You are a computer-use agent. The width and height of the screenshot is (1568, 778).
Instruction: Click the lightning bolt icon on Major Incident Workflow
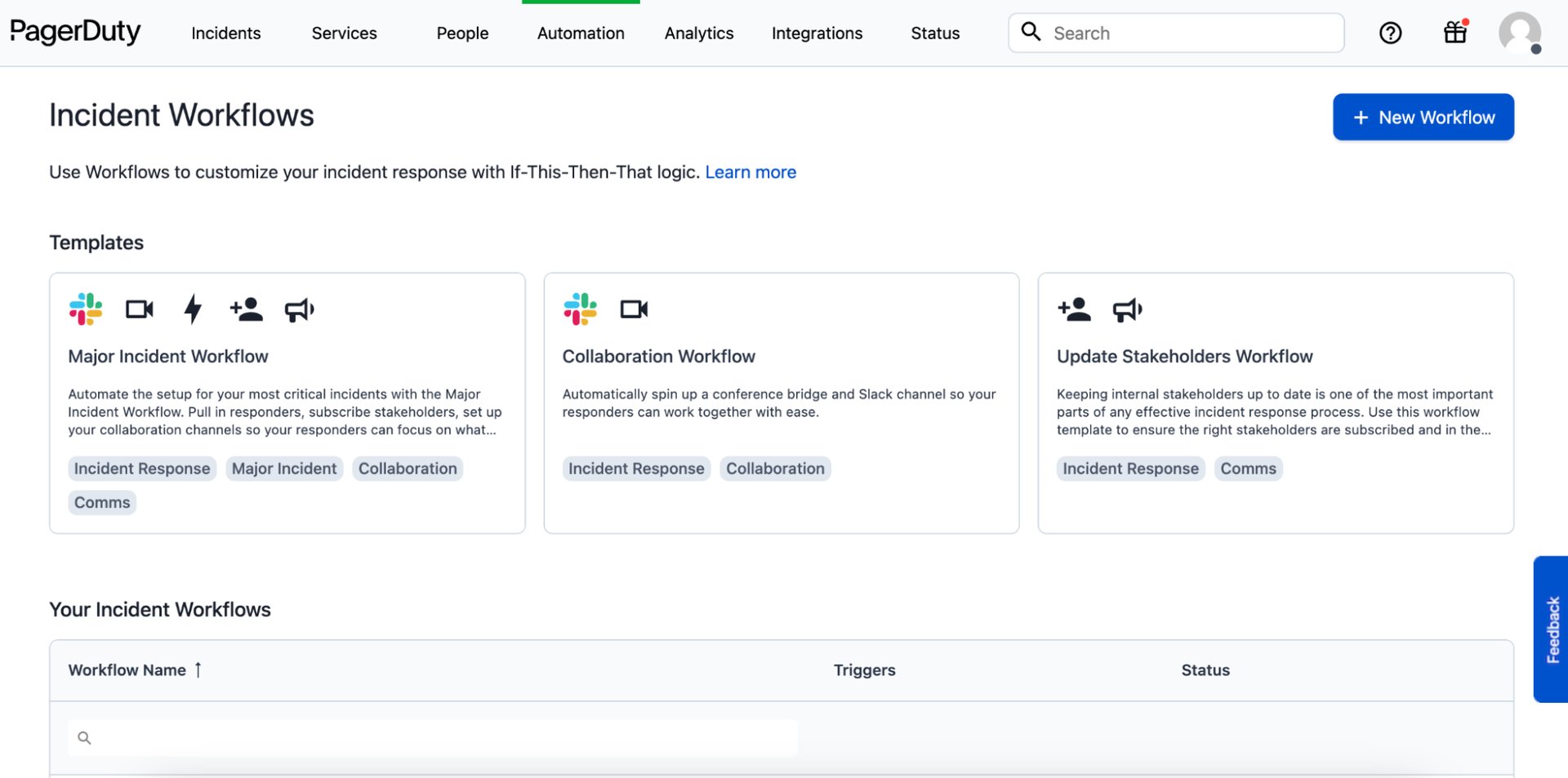pos(193,309)
